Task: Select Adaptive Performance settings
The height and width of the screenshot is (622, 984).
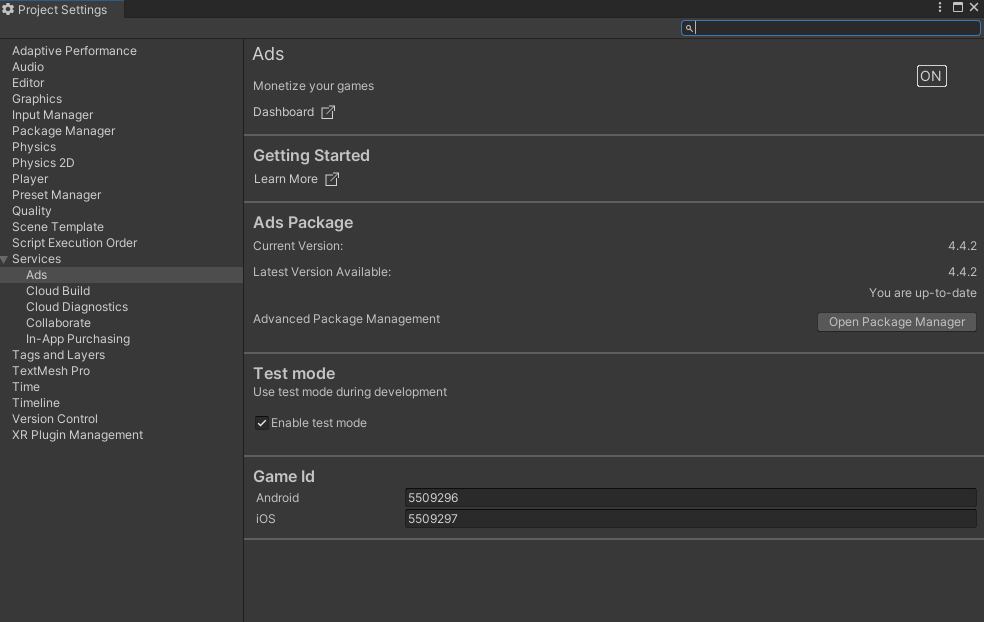Action: (74, 51)
